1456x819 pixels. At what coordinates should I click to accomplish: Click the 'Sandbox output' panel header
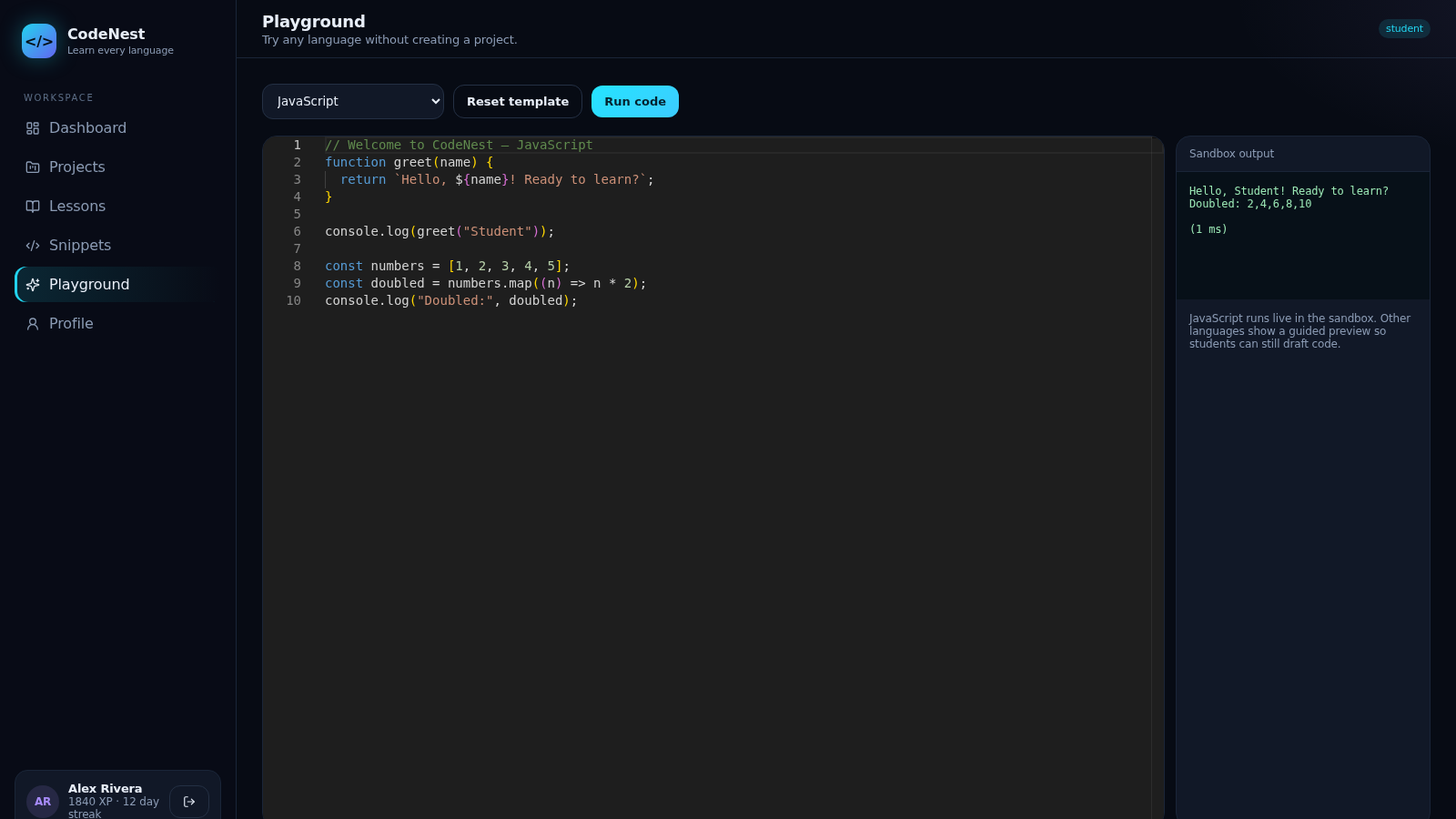[x=1303, y=154]
